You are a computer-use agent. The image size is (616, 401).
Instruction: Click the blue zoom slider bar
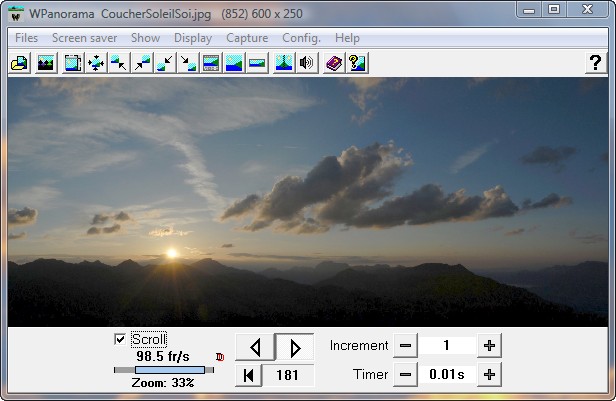168,370
